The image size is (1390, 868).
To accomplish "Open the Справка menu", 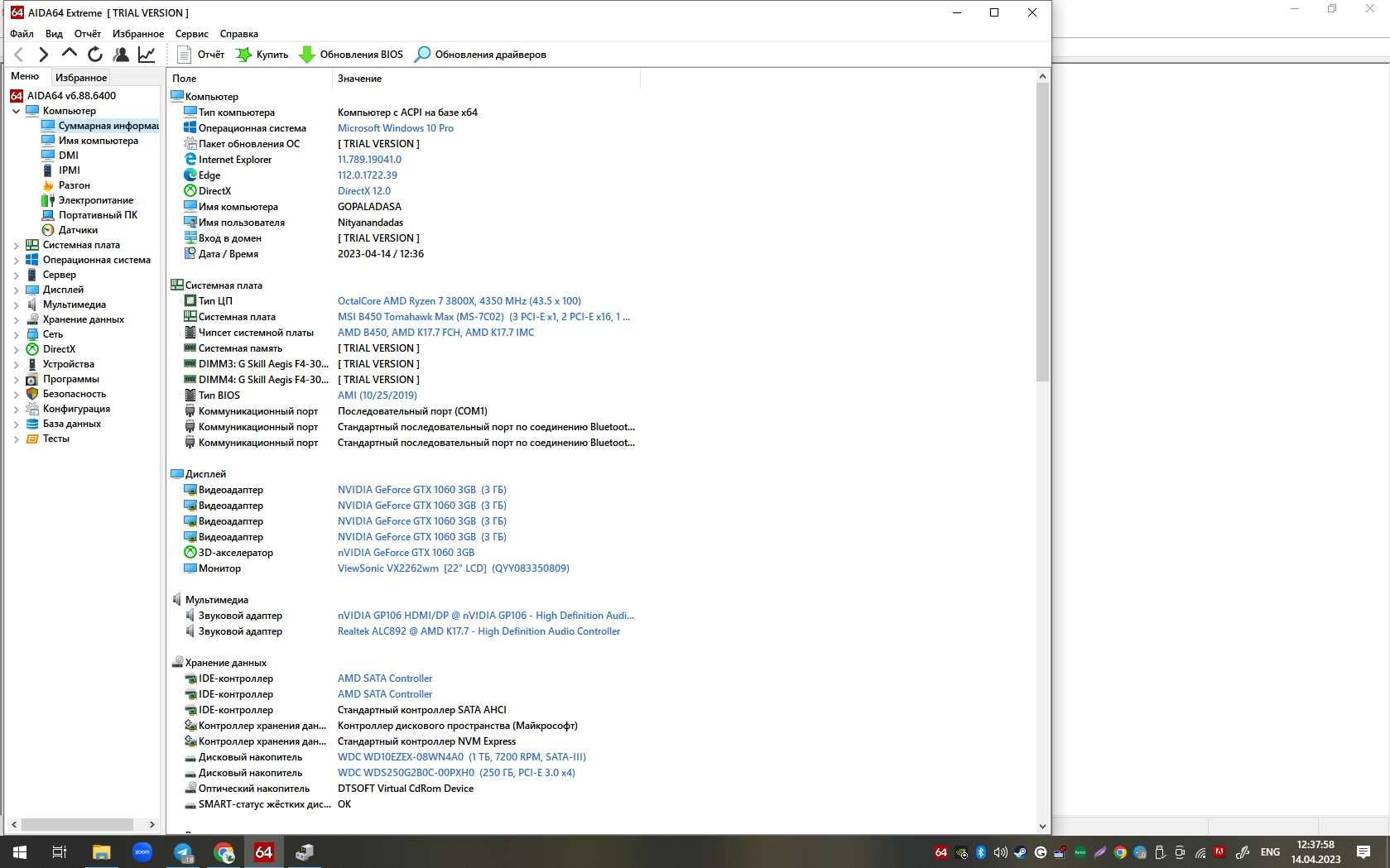I will point(239,34).
